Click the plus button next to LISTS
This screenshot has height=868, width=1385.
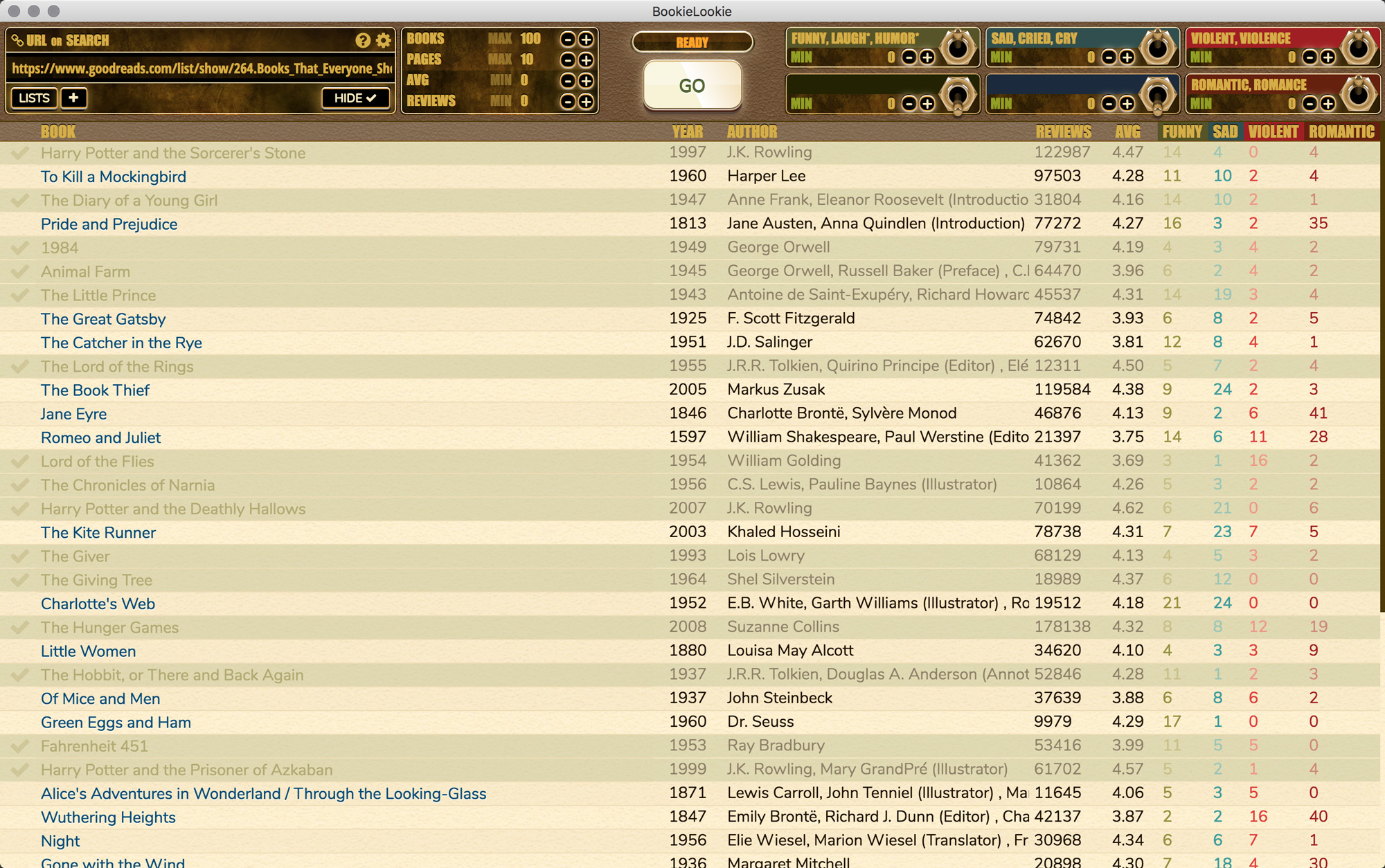pyautogui.click(x=73, y=98)
